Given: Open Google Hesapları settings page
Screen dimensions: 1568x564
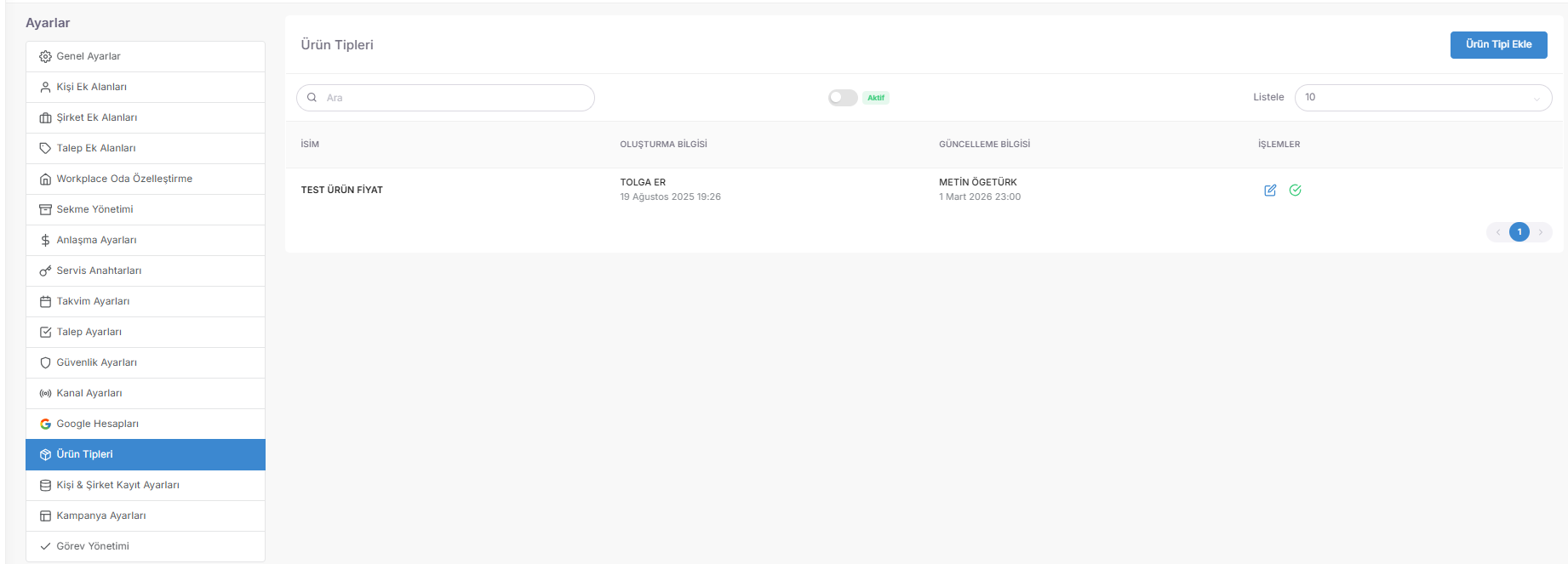Looking at the screenshot, I should coord(146,424).
